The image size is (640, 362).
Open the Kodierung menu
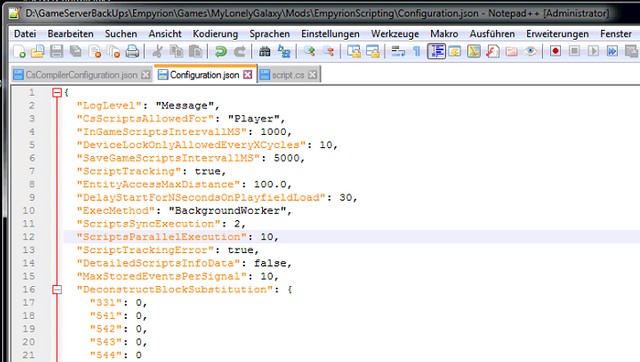[215, 34]
